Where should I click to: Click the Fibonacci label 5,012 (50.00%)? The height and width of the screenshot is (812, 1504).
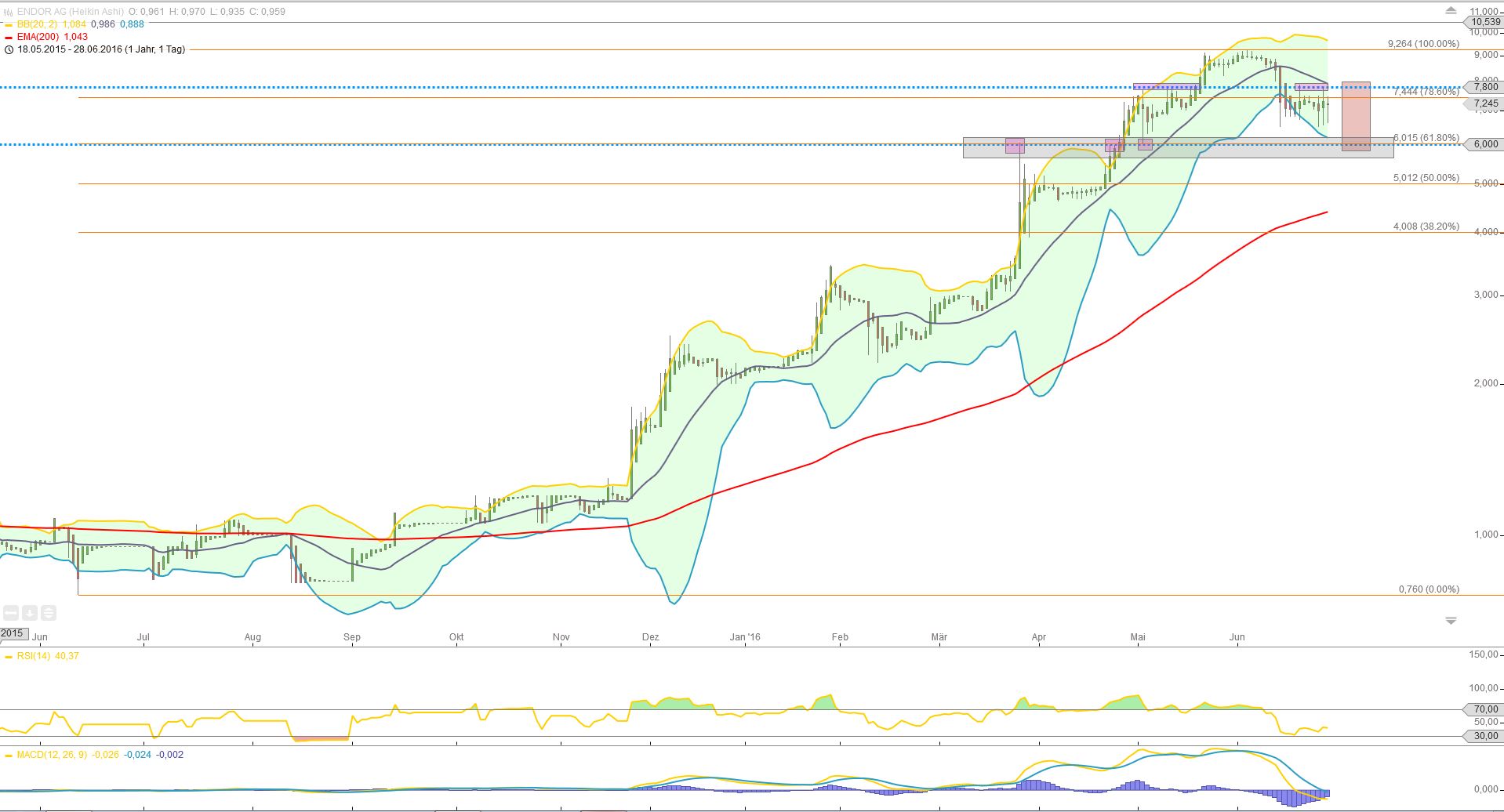1426,178
